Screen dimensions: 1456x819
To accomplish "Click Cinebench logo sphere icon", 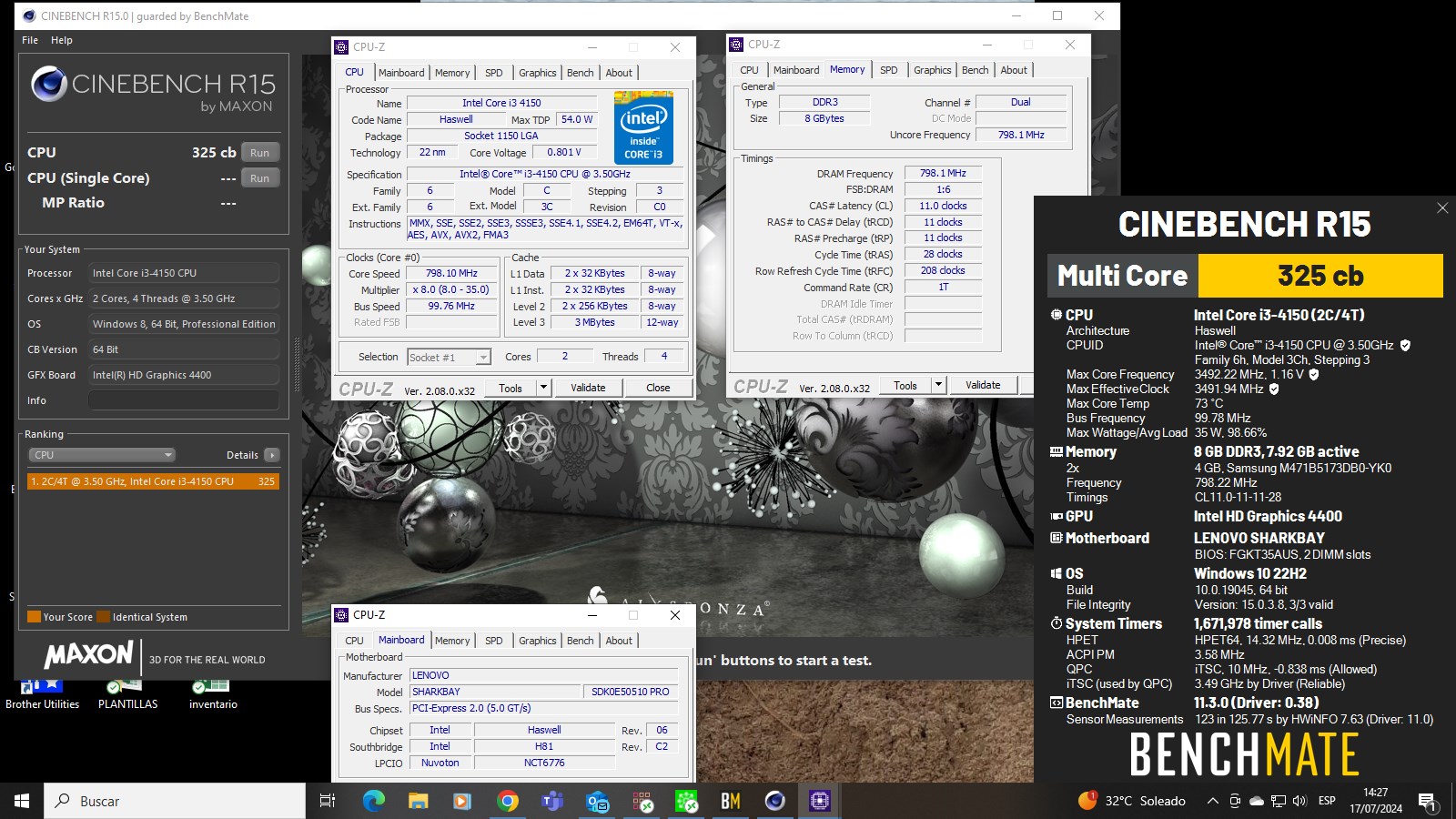I will tap(49, 85).
